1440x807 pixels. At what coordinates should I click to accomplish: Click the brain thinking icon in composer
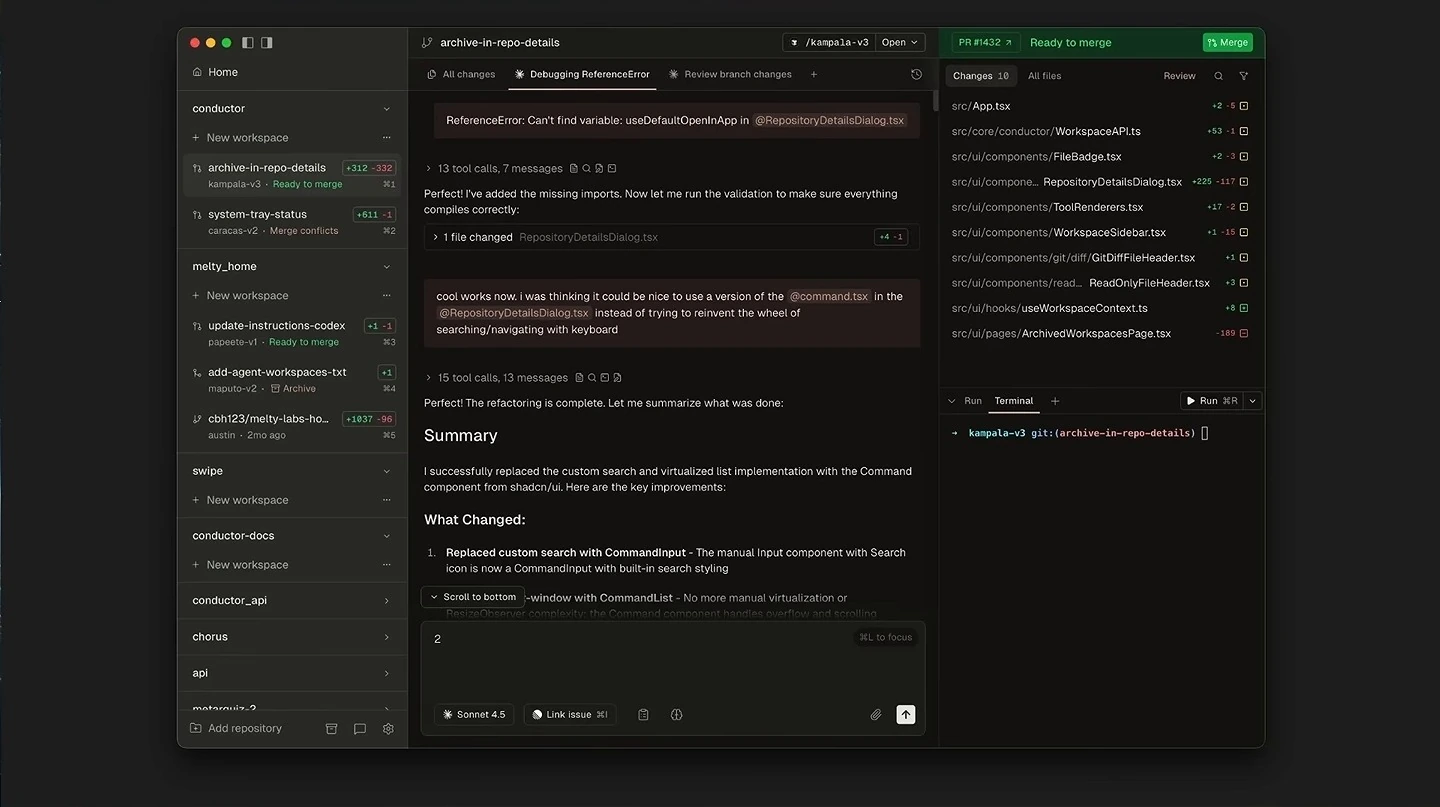coord(676,714)
